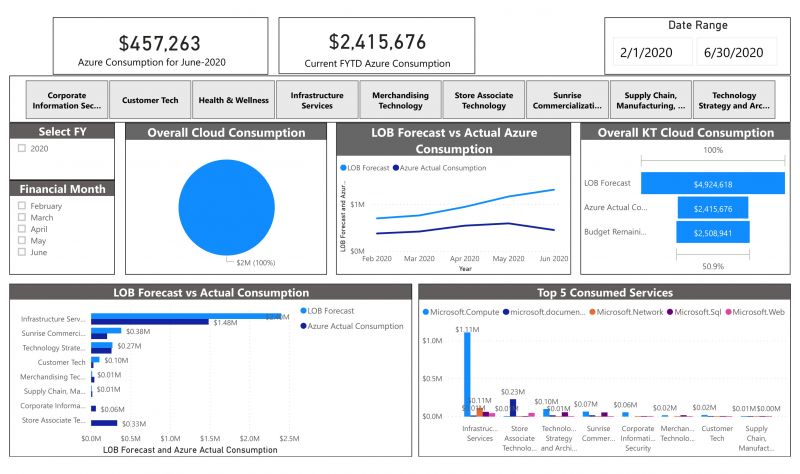Select Corporate Information Sec... business unit button
This screenshot has width=800, height=474.
coord(67,100)
